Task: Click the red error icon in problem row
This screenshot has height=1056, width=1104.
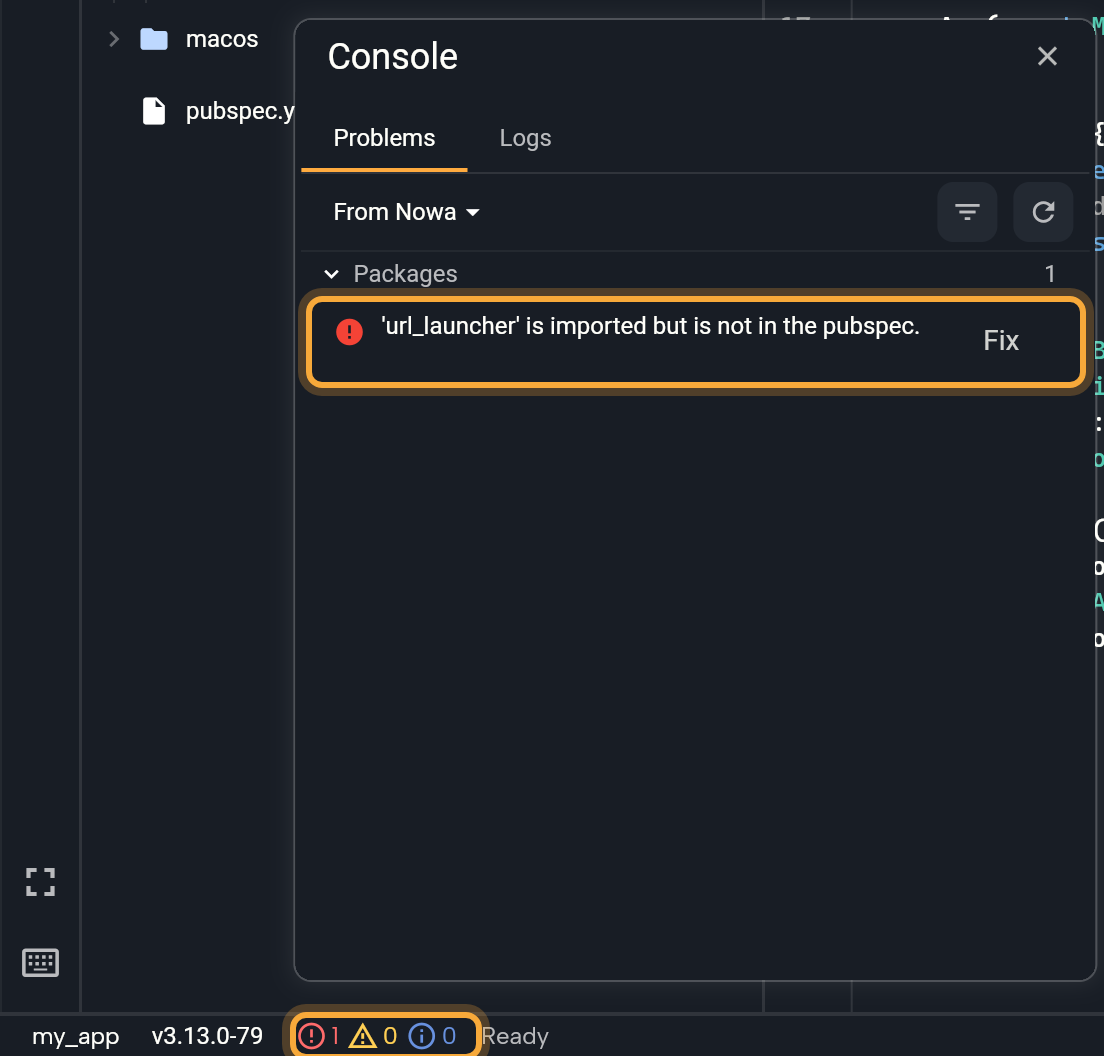Action: (349, 332)
